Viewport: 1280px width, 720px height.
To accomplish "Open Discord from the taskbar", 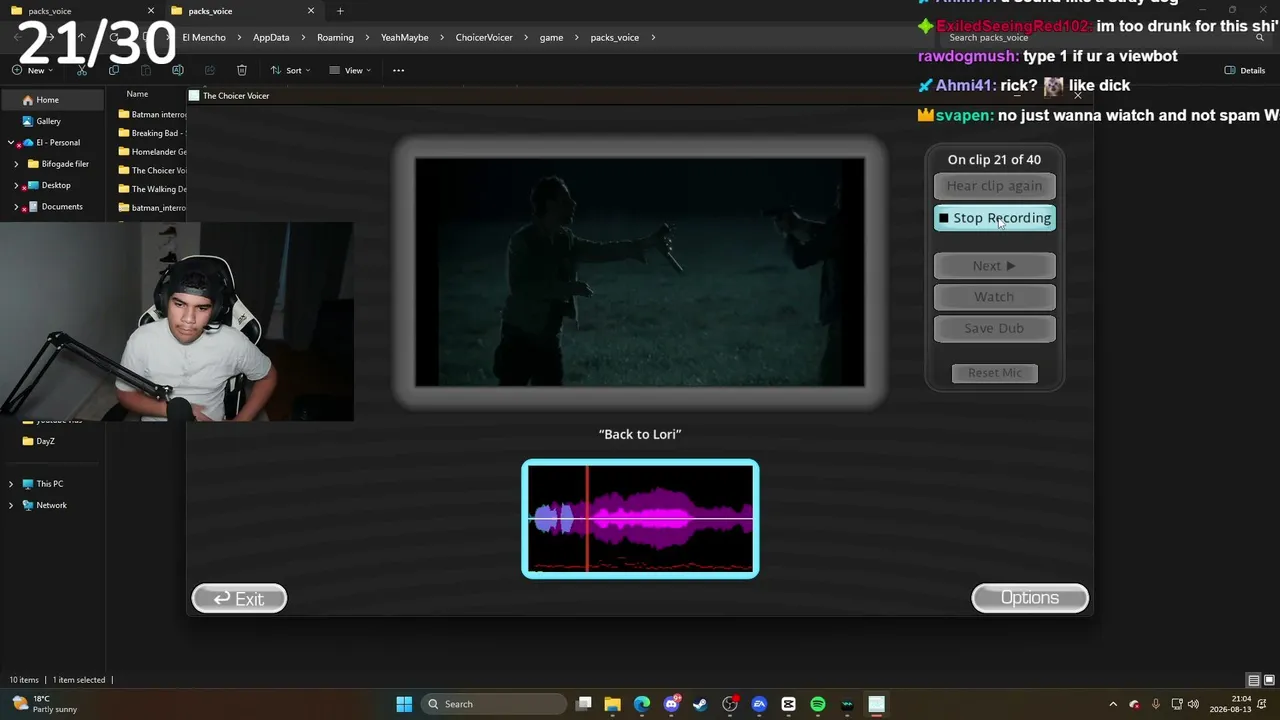I will click(671, 704).
